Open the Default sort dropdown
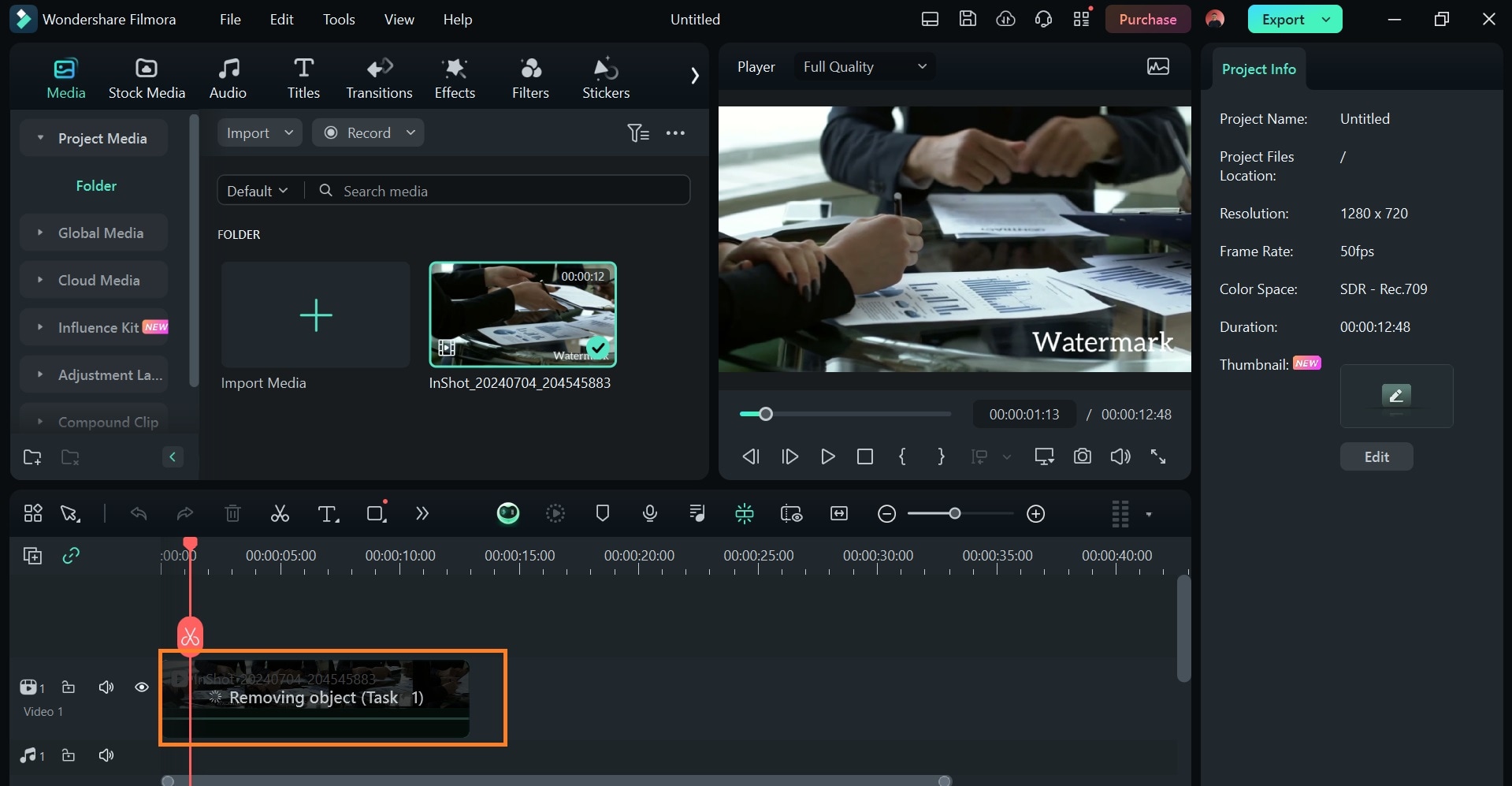1512x786 pixels. [258, 191]
